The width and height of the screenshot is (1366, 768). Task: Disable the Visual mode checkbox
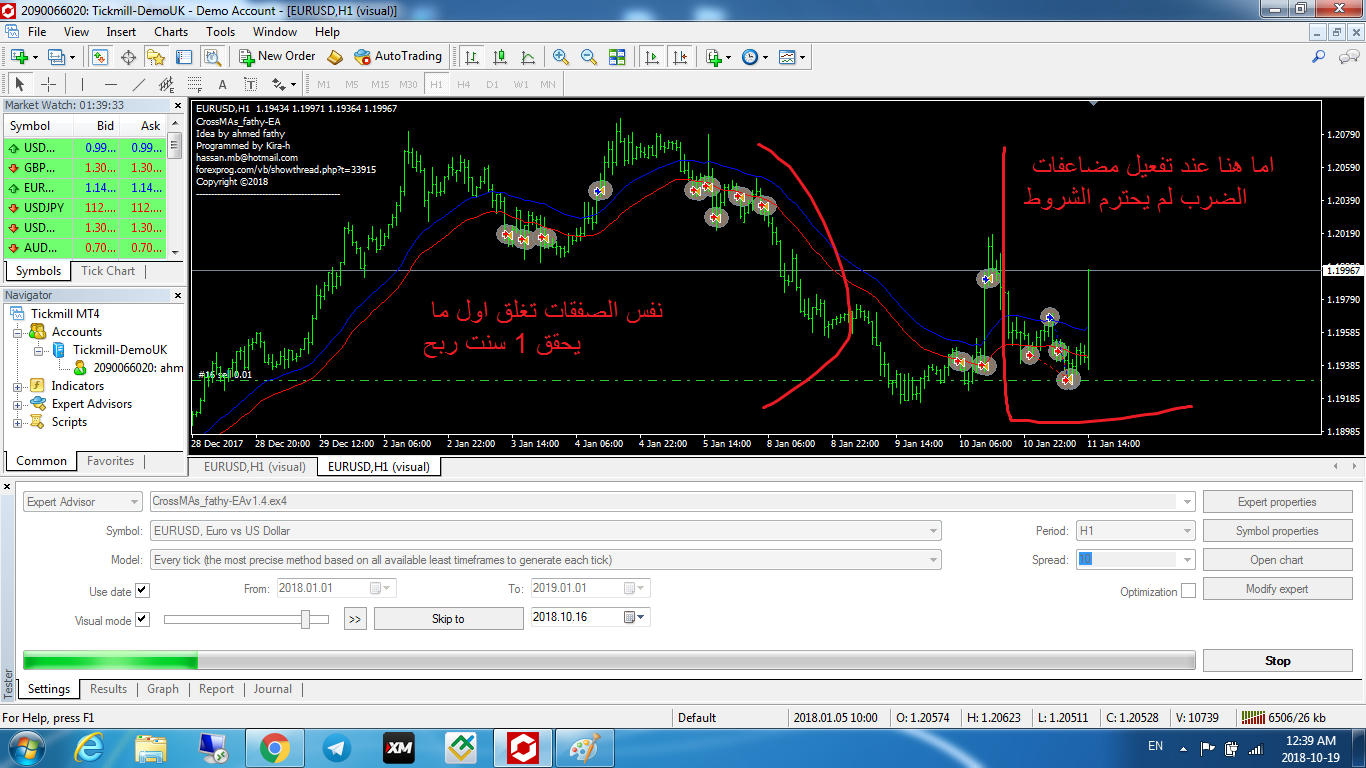(142, 620)
